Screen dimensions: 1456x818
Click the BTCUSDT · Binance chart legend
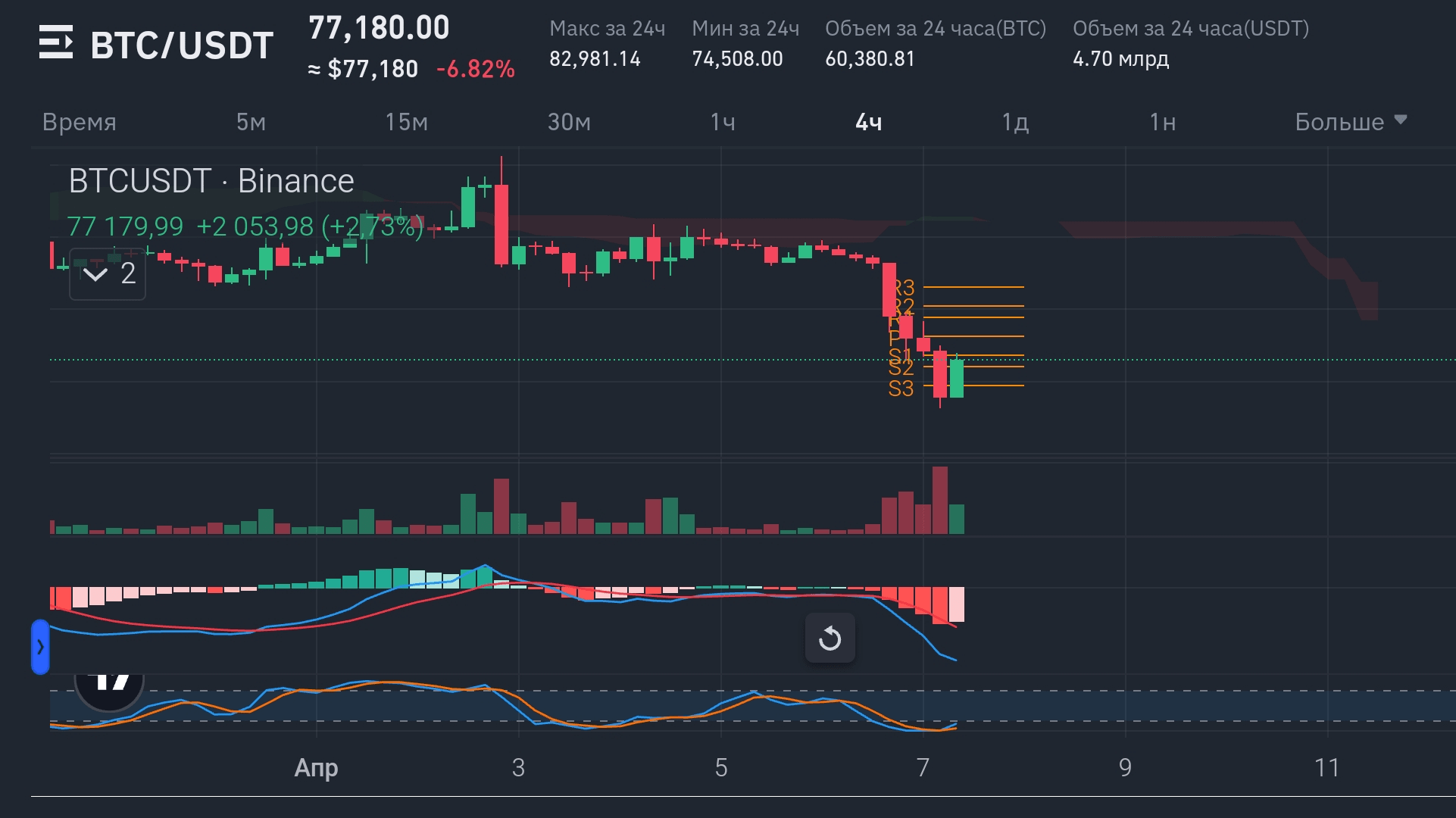pyautogui.click(x=211, y=181)
